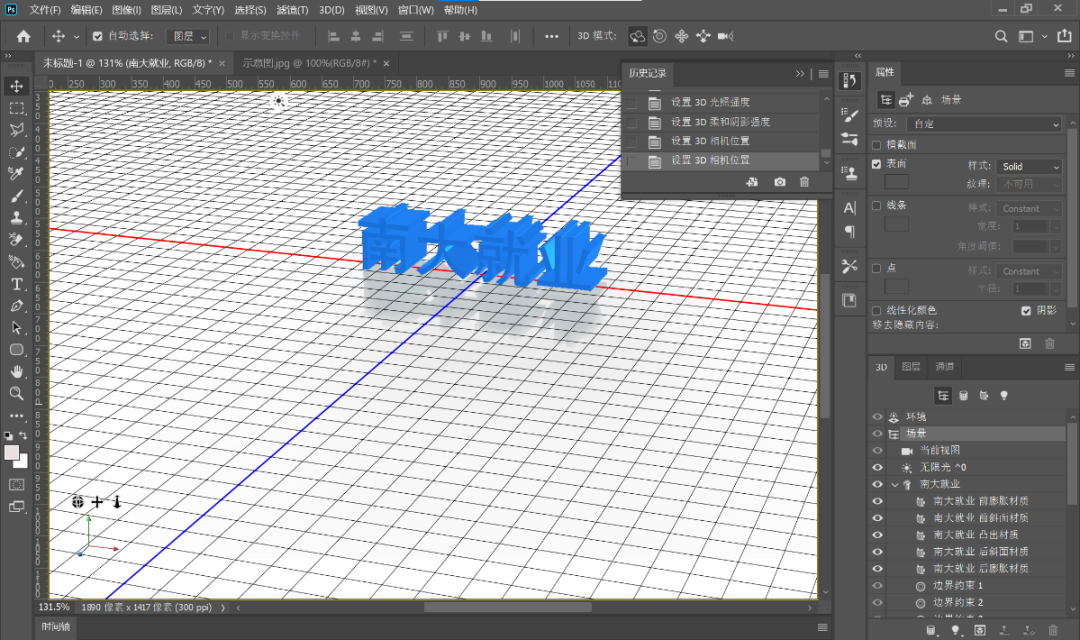The width and height of the screenshot is (1080, 640).
Task: Select the Zoom tool in the toolbox
Action: point(17,393)
